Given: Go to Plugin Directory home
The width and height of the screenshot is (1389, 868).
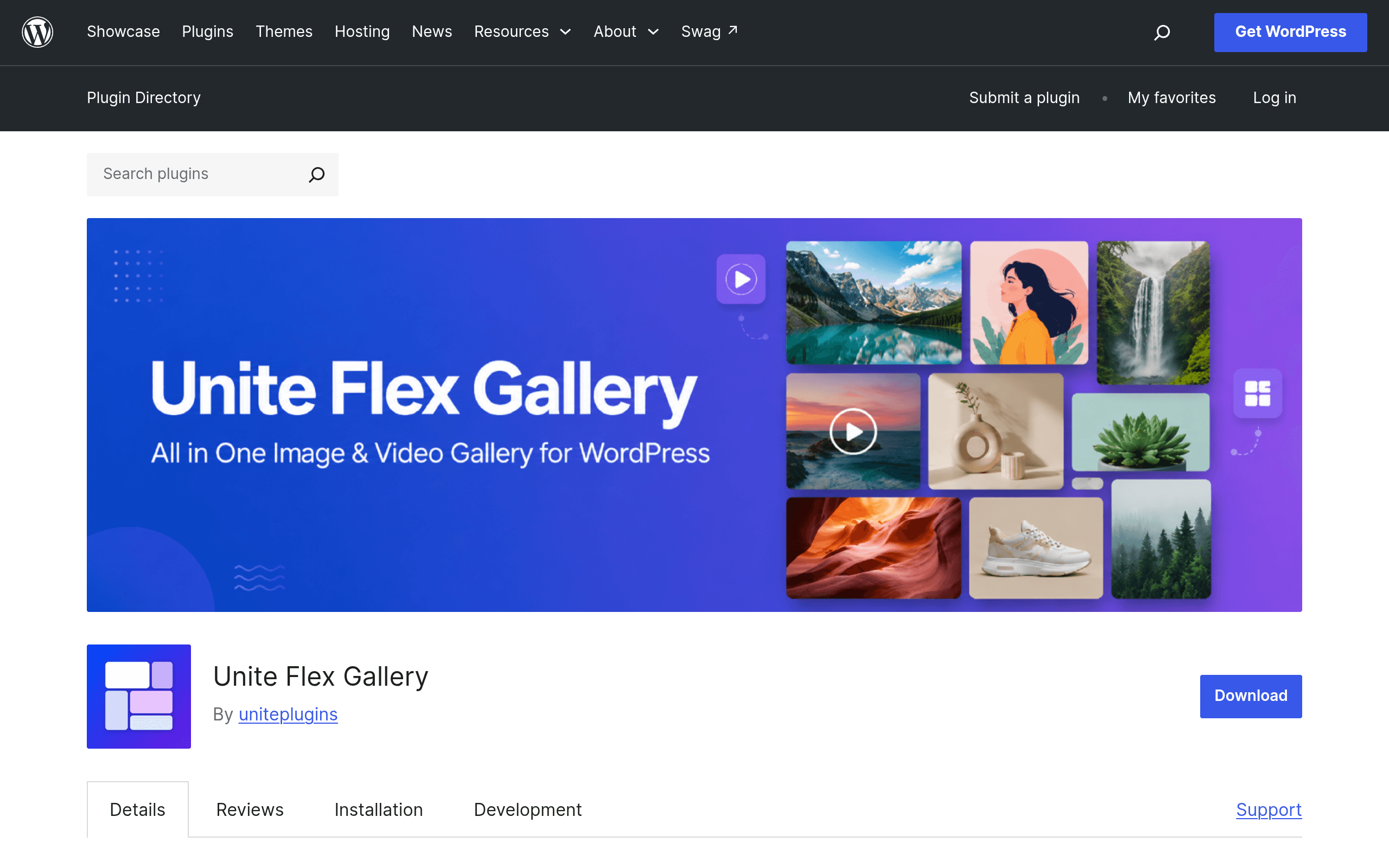Looking at the screenshot, I should (143, 98).
